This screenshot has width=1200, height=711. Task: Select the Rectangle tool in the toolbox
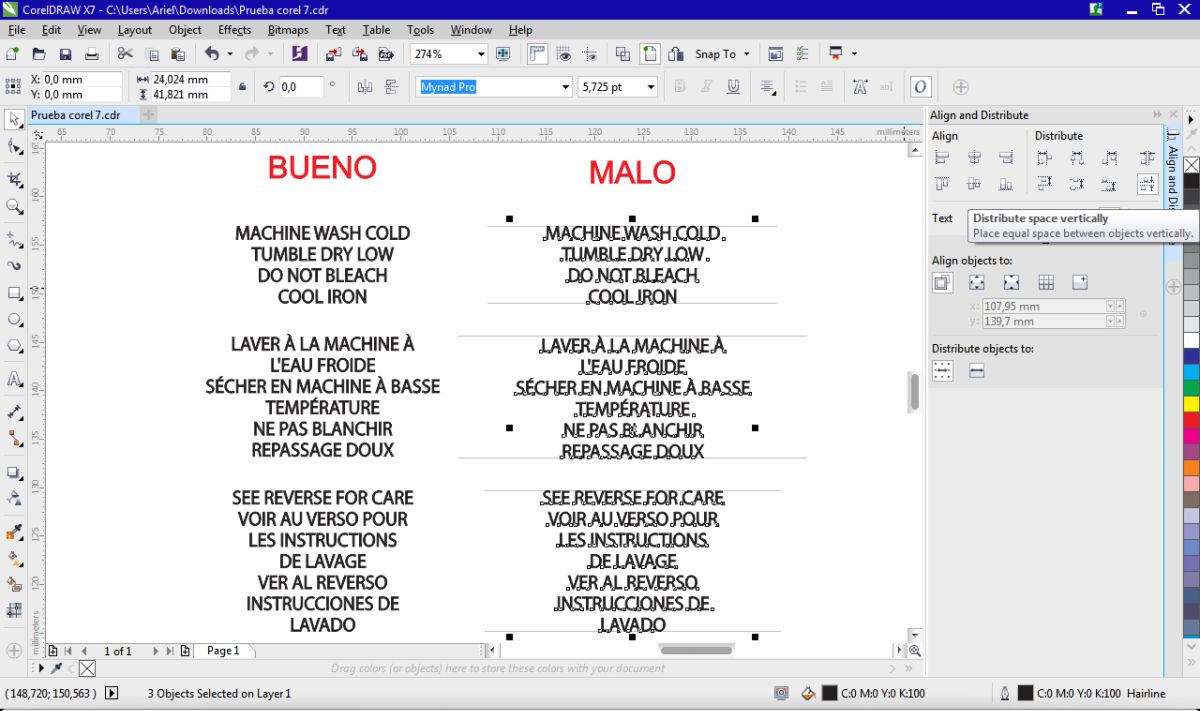pos(15,294)
